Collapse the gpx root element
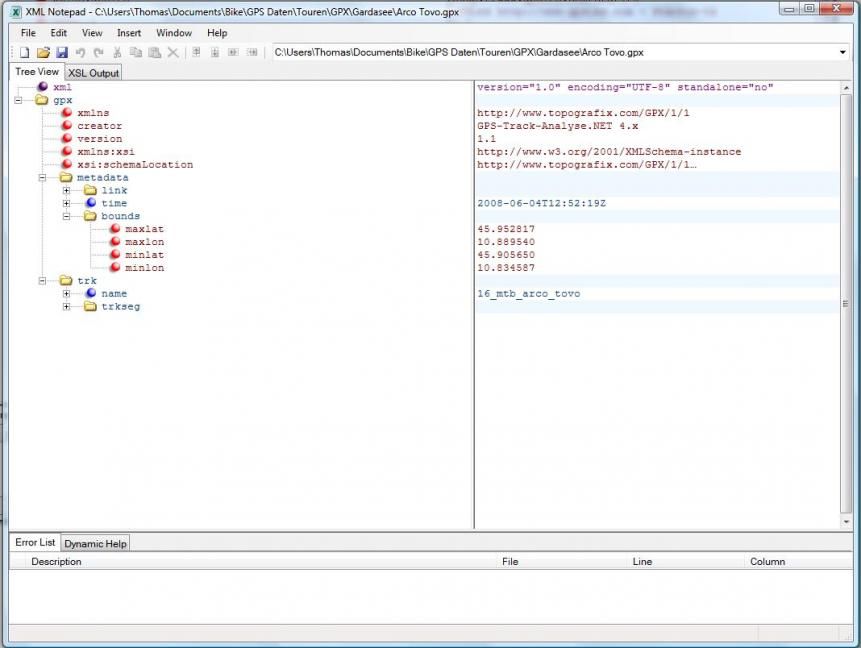 click(x=18, y=101)
